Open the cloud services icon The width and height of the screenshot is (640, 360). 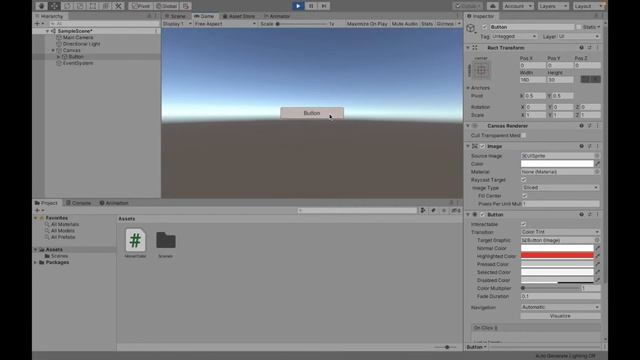click(x=493, y=6)
